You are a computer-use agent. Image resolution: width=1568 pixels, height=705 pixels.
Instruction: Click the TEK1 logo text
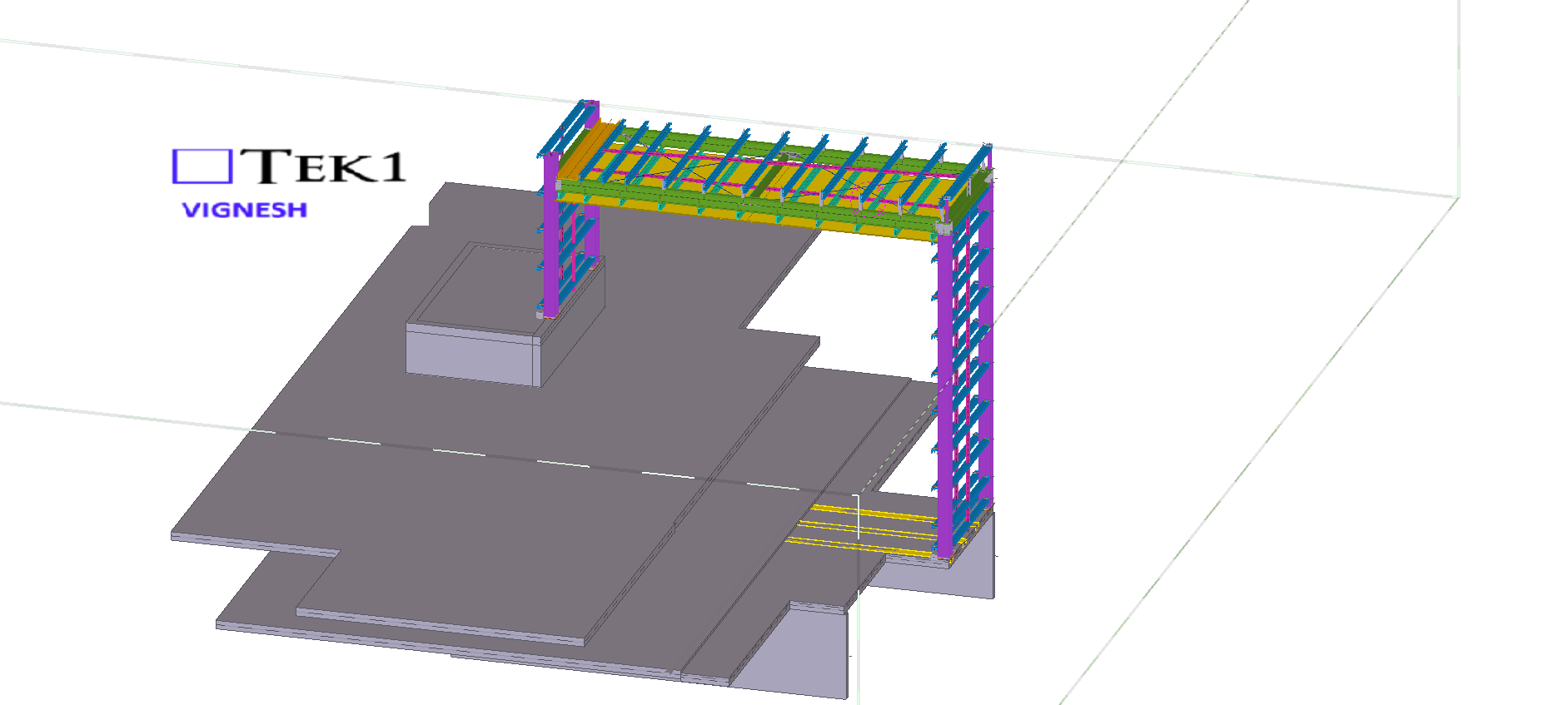click(325, 166)
